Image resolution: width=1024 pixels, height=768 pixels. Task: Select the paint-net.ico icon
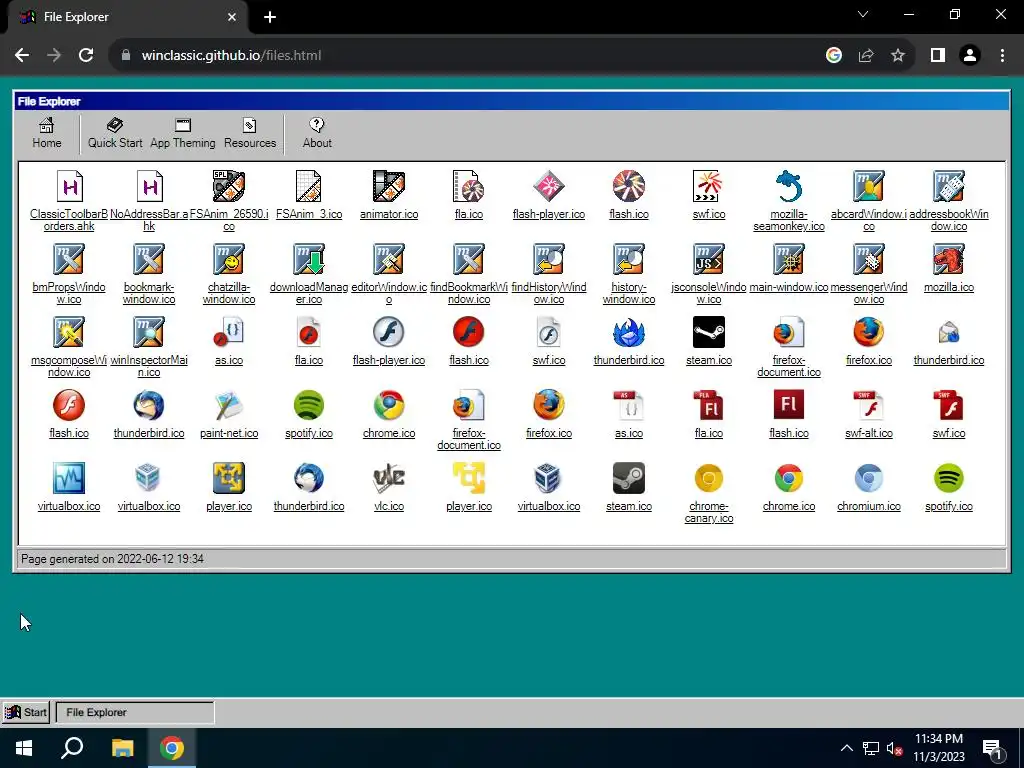click(229, 406)
